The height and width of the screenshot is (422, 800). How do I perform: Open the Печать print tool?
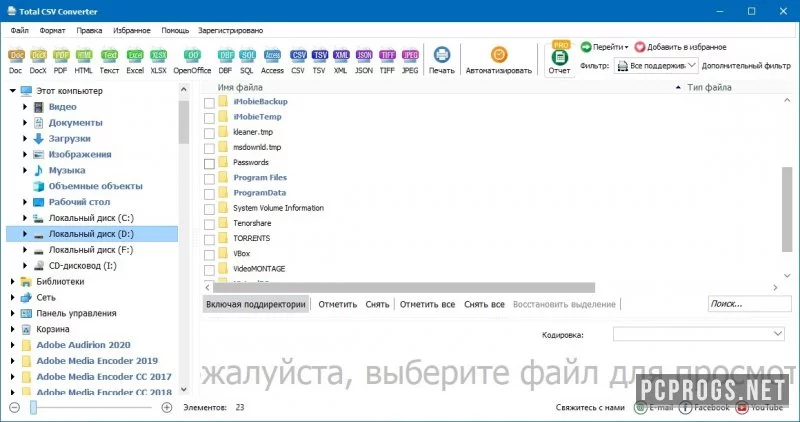(x=442, y=61)
